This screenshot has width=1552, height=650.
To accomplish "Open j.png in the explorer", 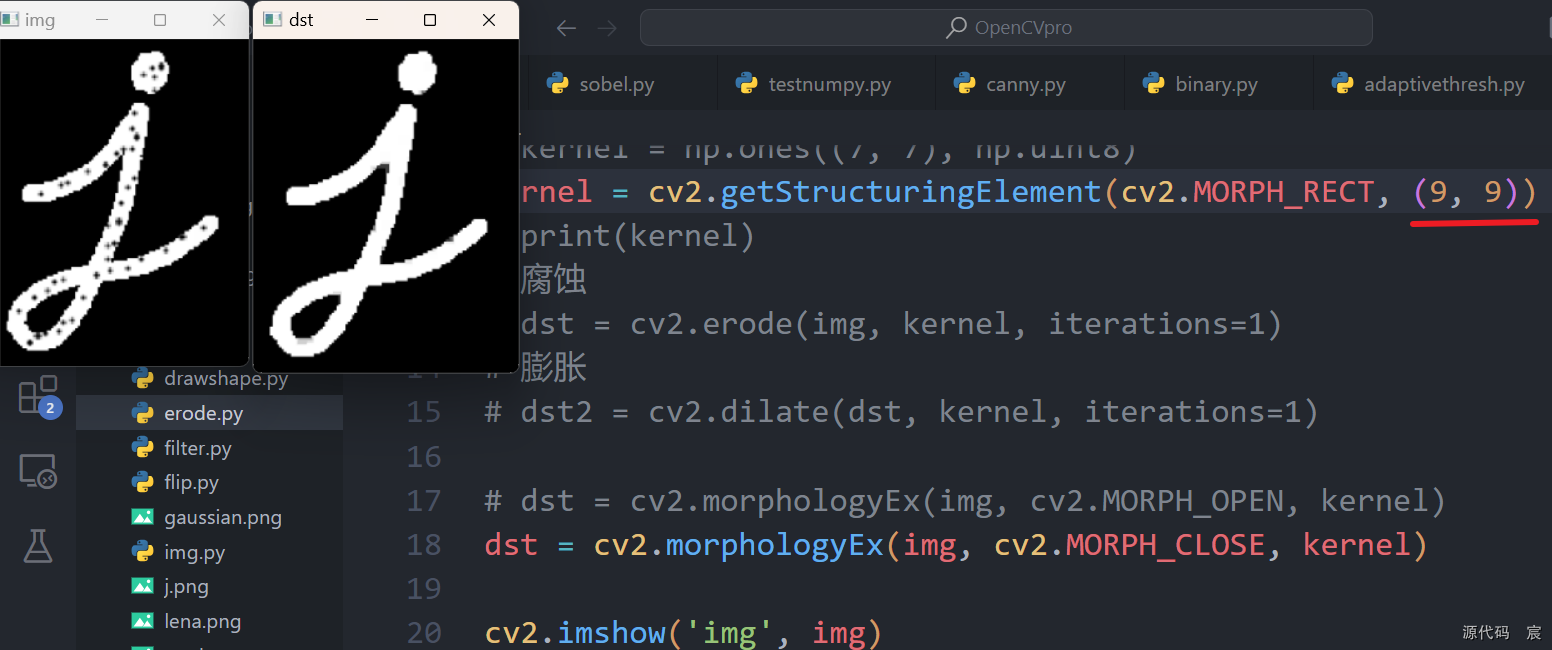I will (210, 586).
